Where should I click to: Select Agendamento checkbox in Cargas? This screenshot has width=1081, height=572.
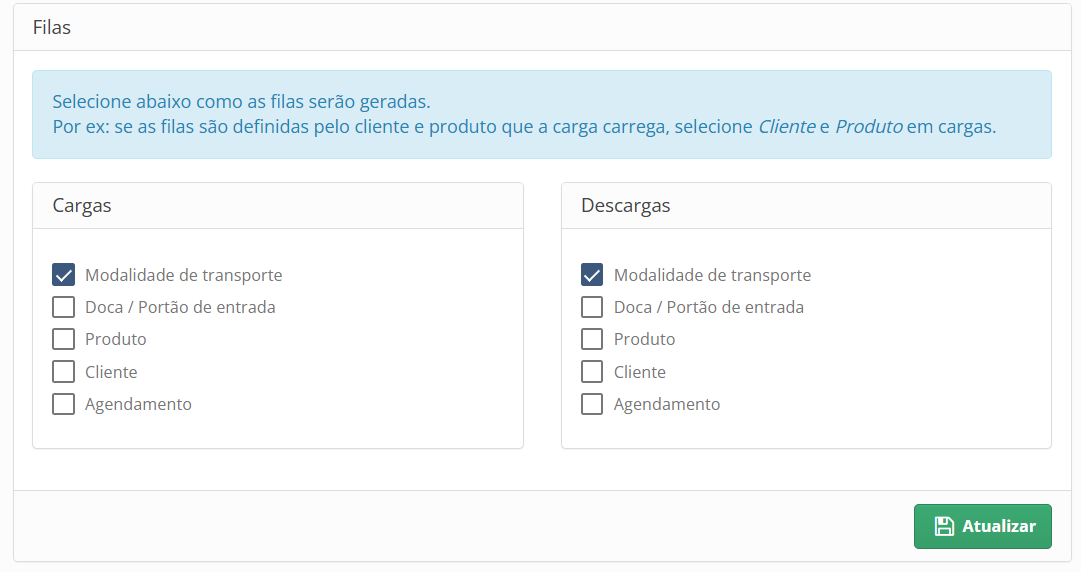tap(63, 404)
